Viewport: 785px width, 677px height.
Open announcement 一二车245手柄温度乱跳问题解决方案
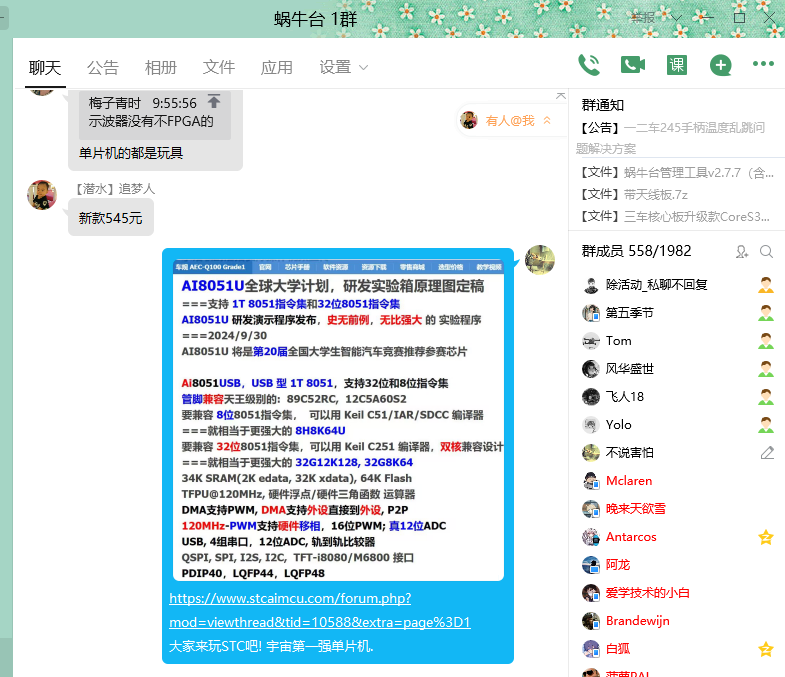pyautogui.click(x=673, y=138)
